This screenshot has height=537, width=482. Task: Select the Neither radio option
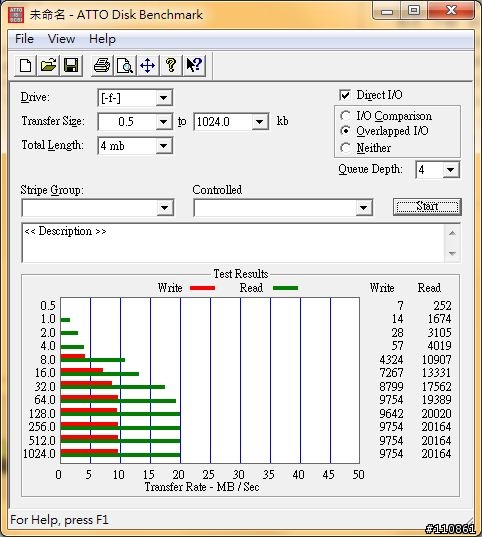tap(345, 148)
